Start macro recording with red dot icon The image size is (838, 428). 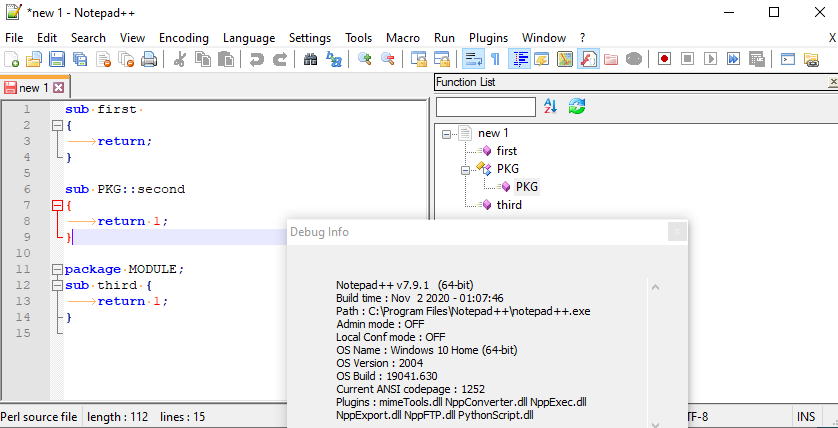coord(664,59)
